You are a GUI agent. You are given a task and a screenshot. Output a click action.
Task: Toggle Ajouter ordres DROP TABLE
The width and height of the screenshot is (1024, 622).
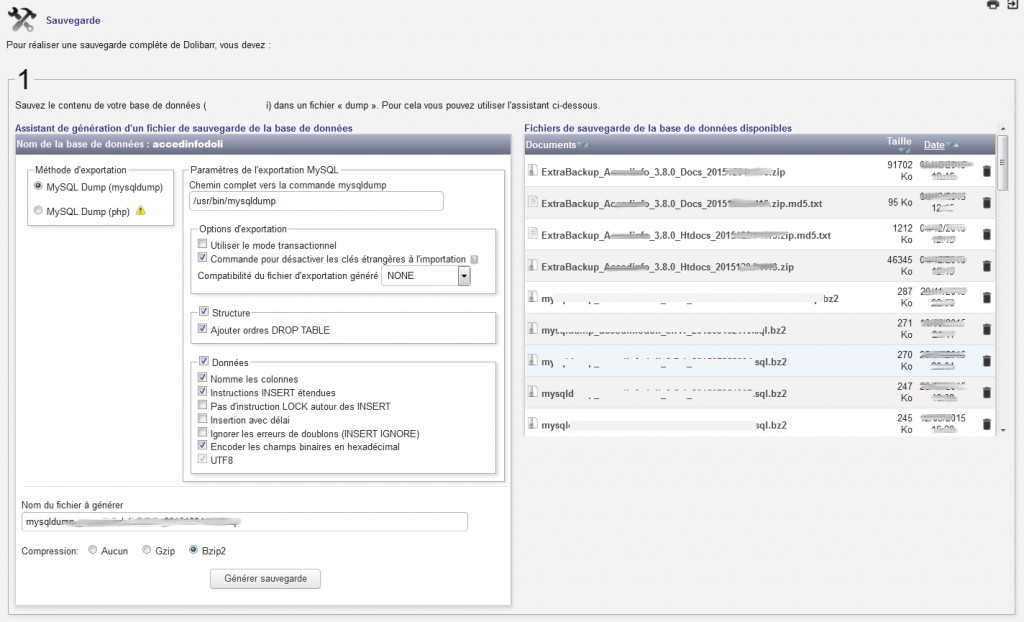point(202,329)
